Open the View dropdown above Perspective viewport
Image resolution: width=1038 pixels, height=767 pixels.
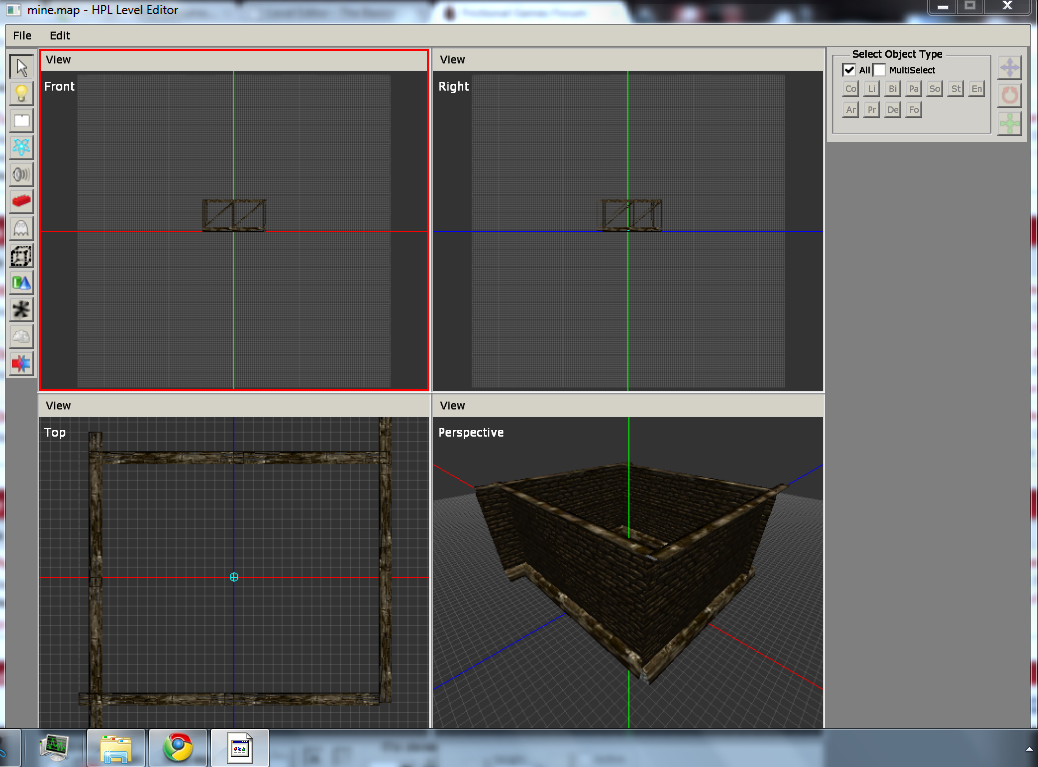click(452, 406)
